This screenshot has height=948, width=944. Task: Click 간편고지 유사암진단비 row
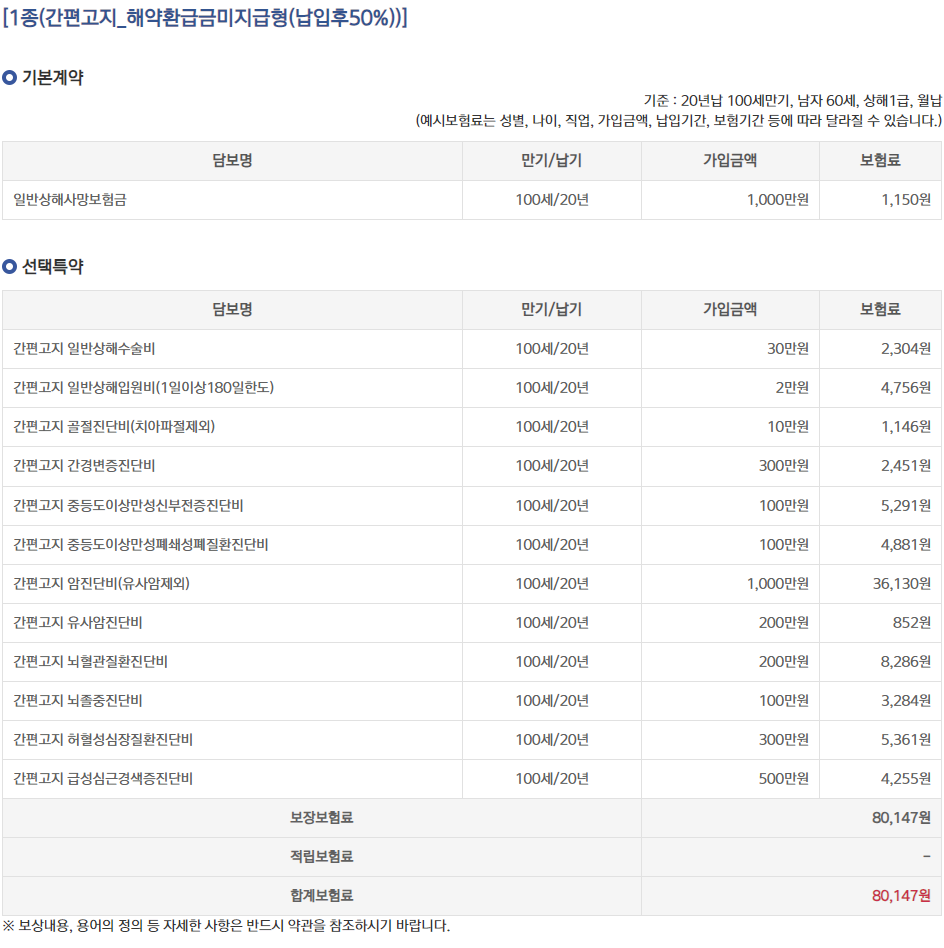(472, 623)
